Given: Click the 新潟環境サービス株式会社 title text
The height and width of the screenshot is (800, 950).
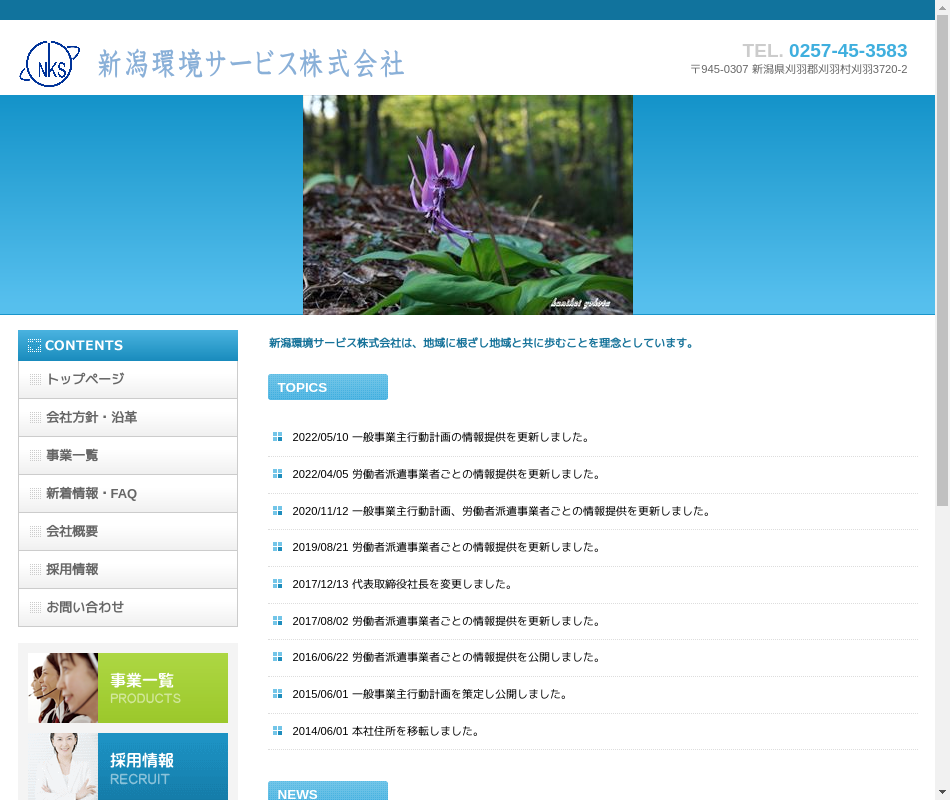Looking at the screenshot, I should coord(251,64).
